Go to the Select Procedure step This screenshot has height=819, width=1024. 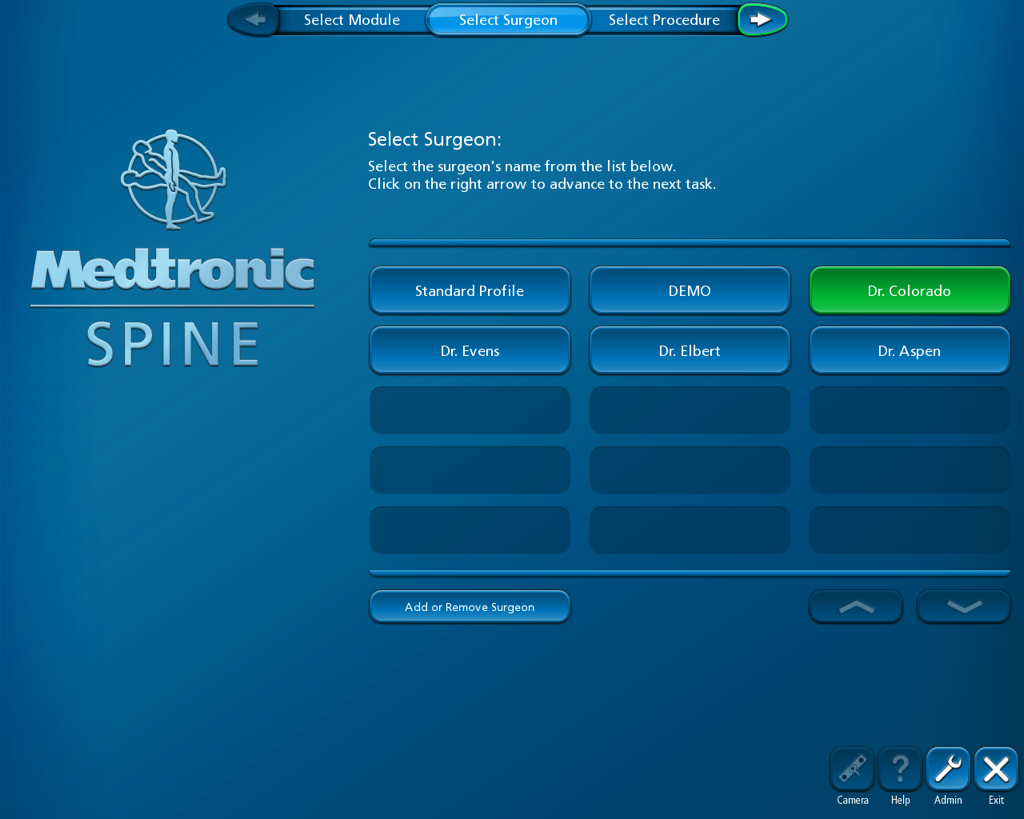tap(664, 20)
